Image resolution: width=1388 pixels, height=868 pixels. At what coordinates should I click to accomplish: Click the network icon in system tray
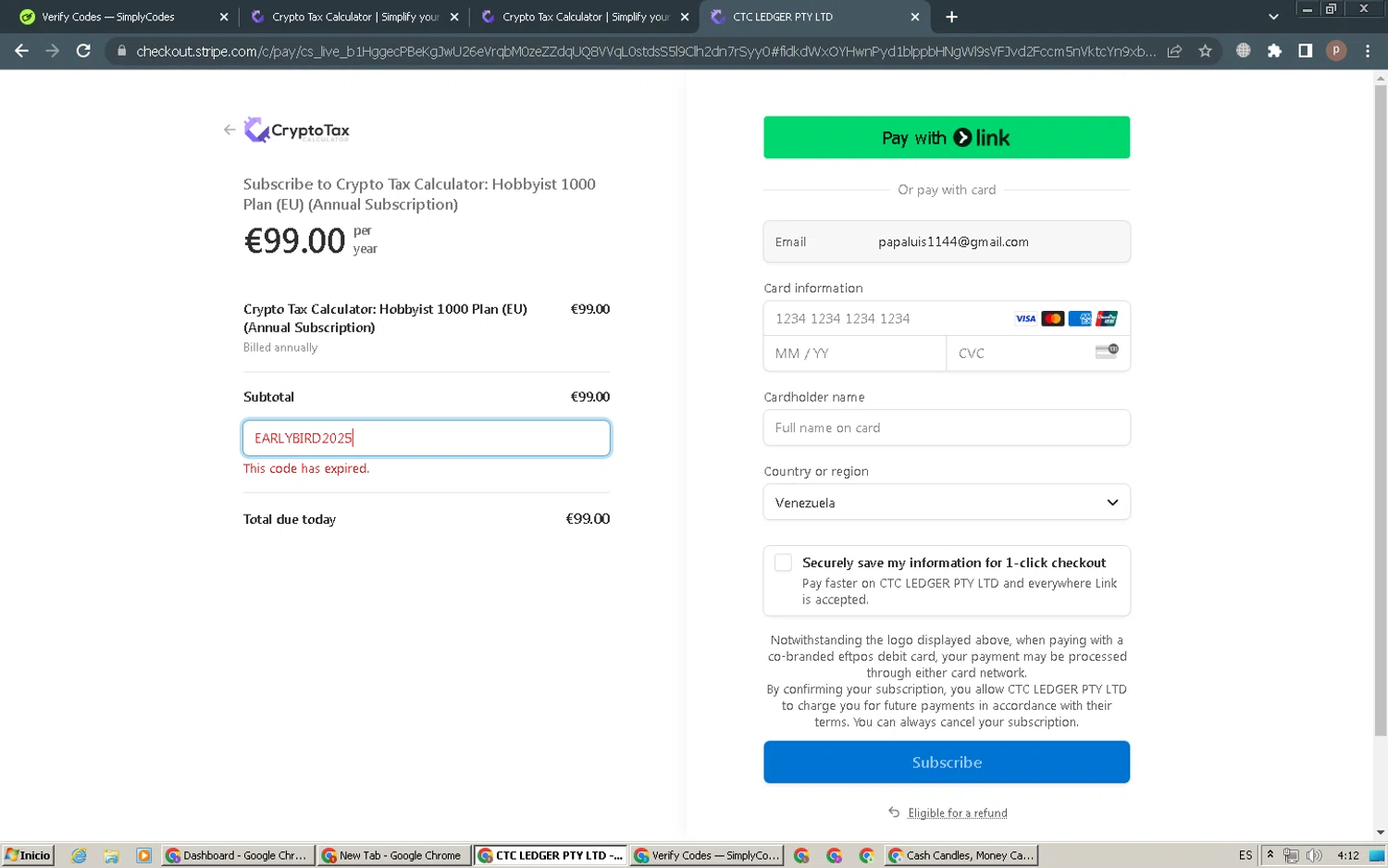(1291, 855)
